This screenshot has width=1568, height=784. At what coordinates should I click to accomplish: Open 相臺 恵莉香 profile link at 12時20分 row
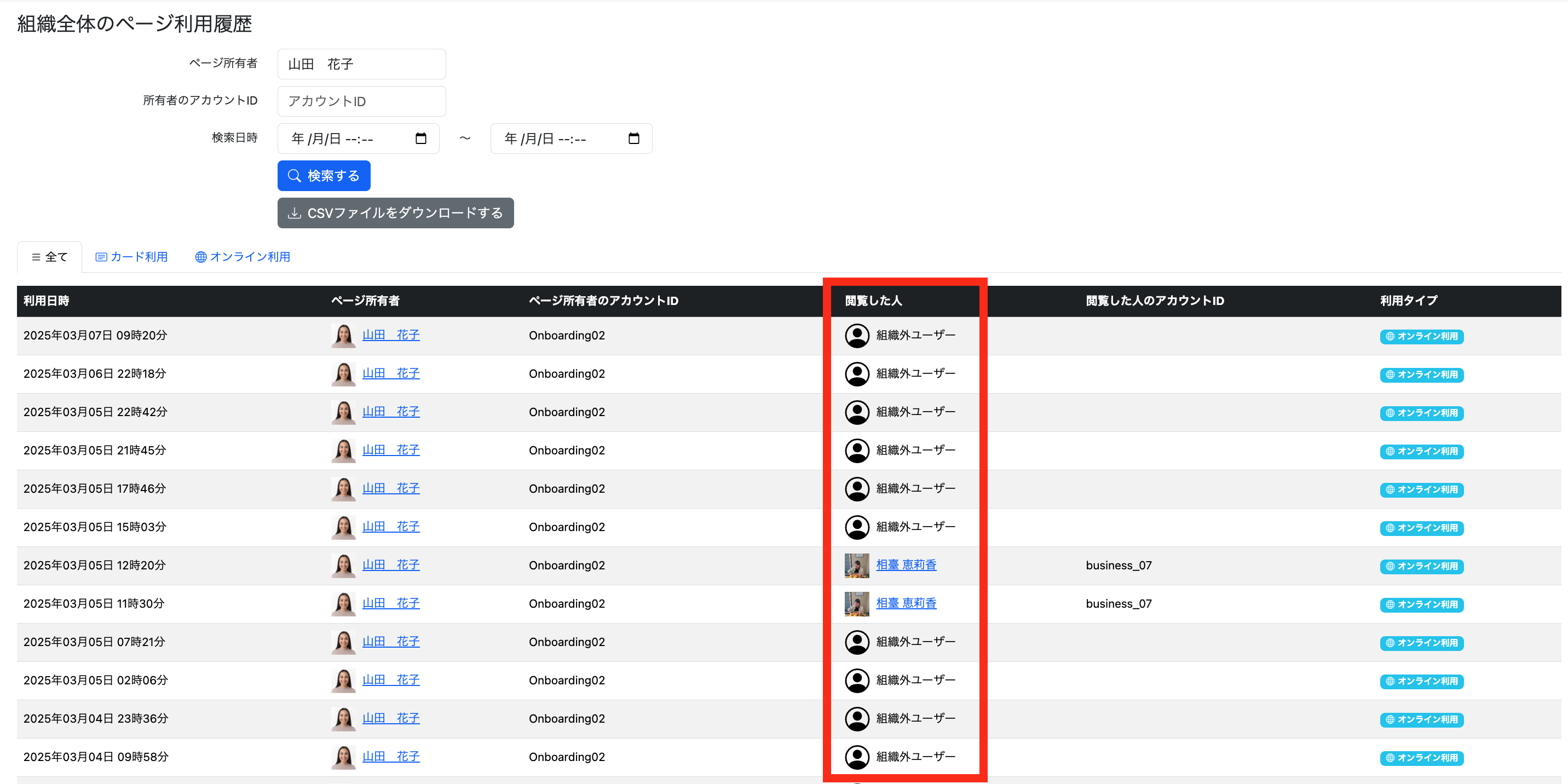click(x=906, y=565)
